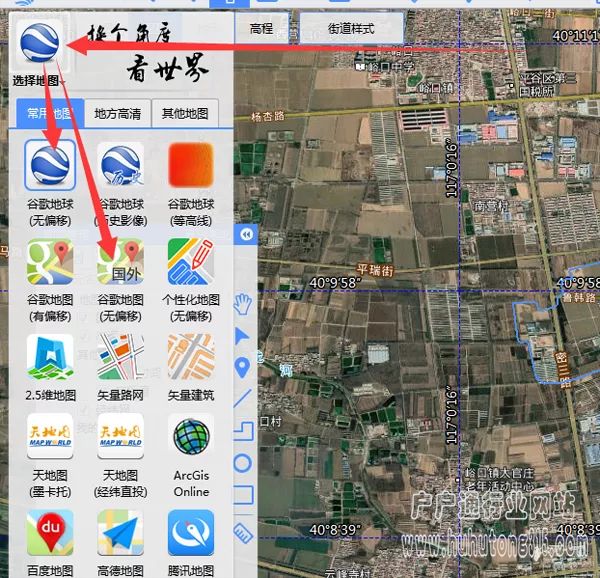
Task: Open the 选择地图 globe dropdown button
Action: point(39,51)
